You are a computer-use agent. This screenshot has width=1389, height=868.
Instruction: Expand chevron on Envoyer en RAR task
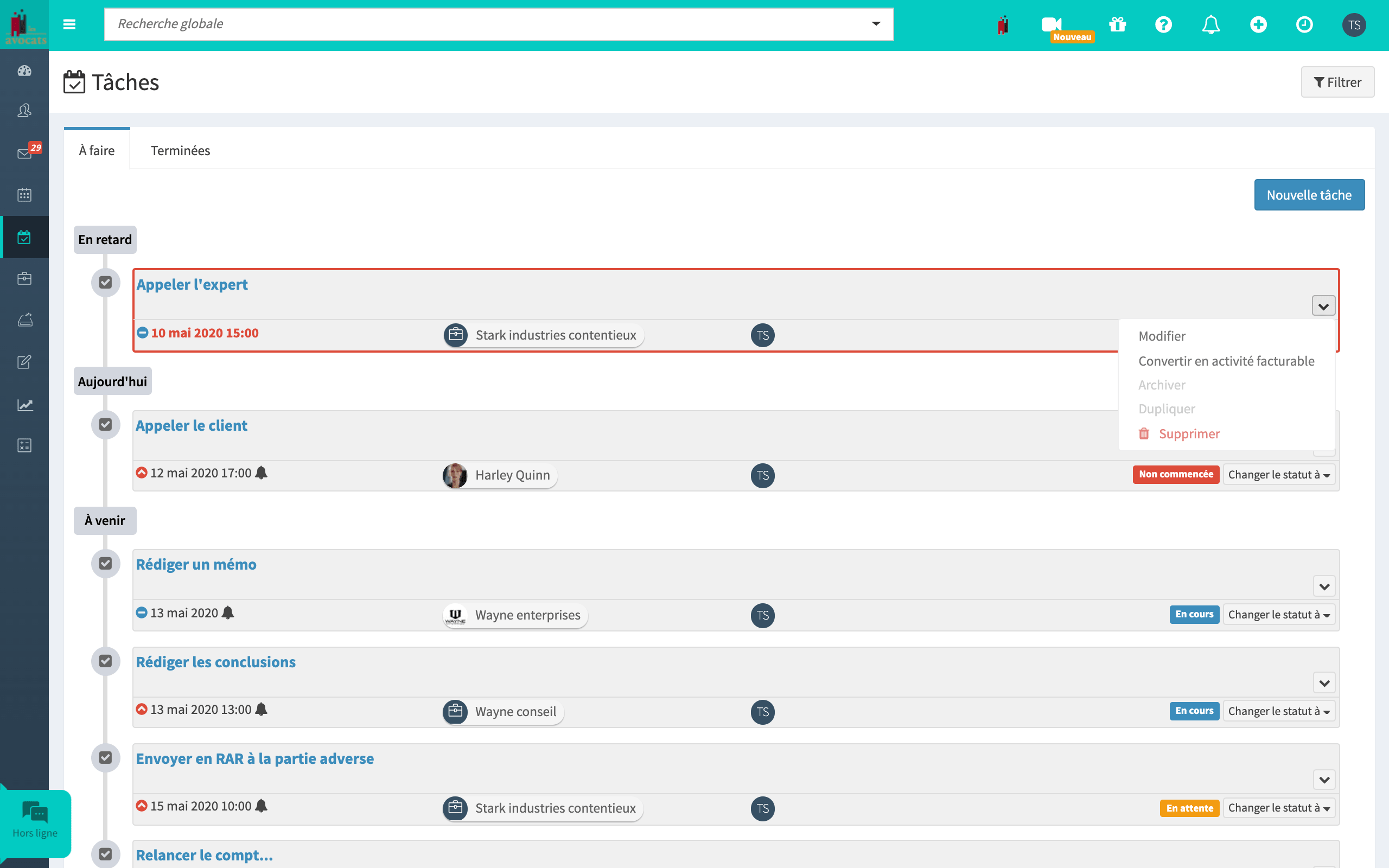click(1324, 780)
